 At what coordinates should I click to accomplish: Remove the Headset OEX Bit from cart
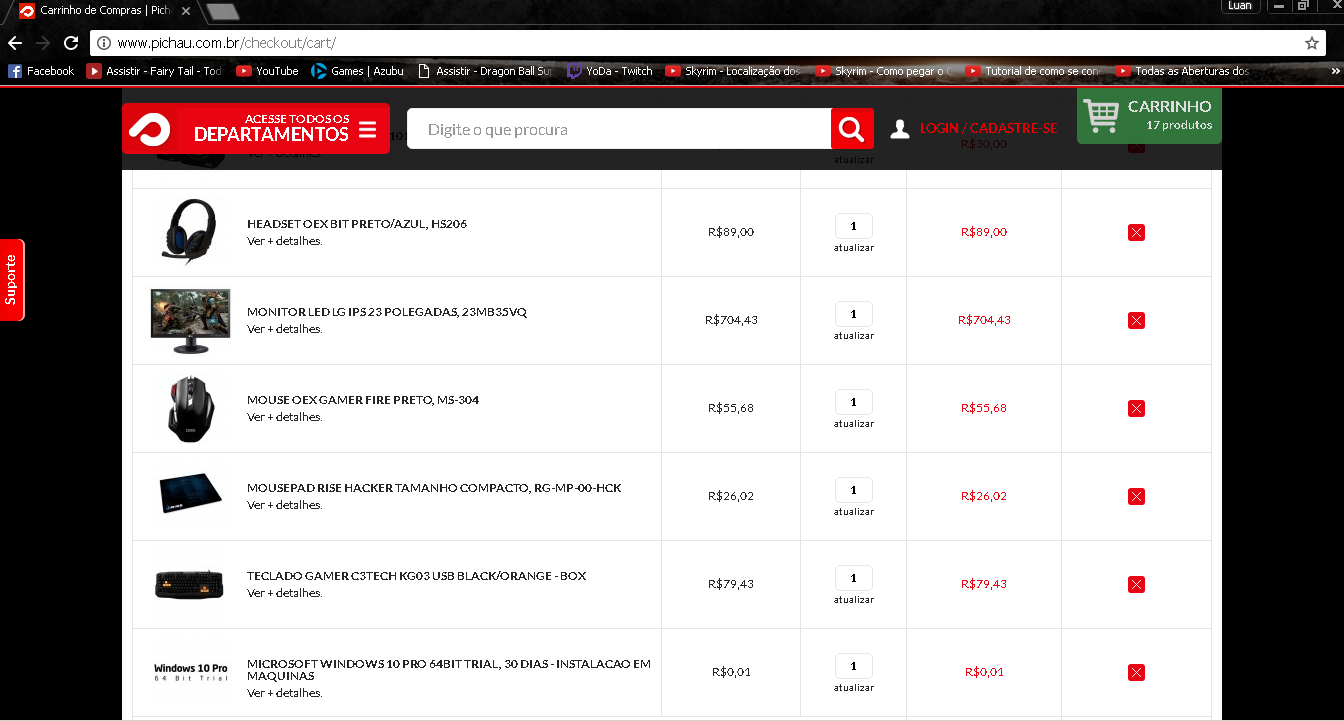pos(1136,232)
